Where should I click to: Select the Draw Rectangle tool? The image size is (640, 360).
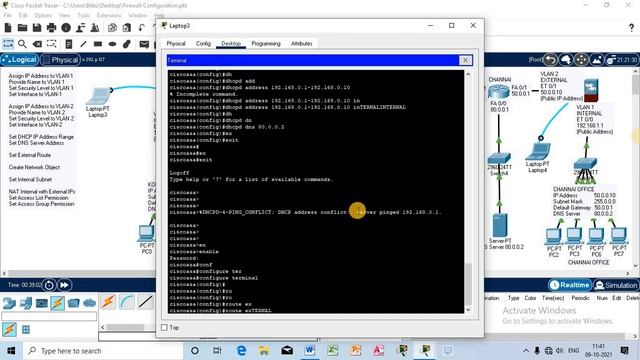coord(98,44)
